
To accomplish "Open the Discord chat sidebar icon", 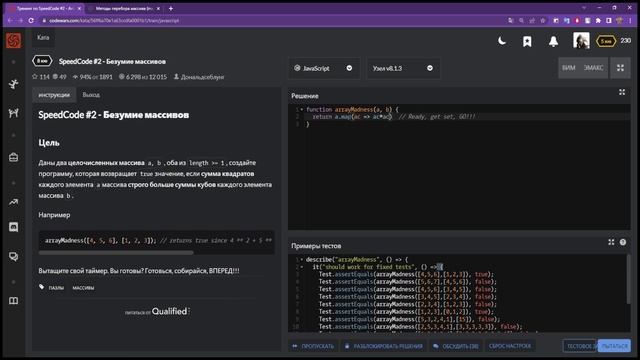I will [13, 227].
